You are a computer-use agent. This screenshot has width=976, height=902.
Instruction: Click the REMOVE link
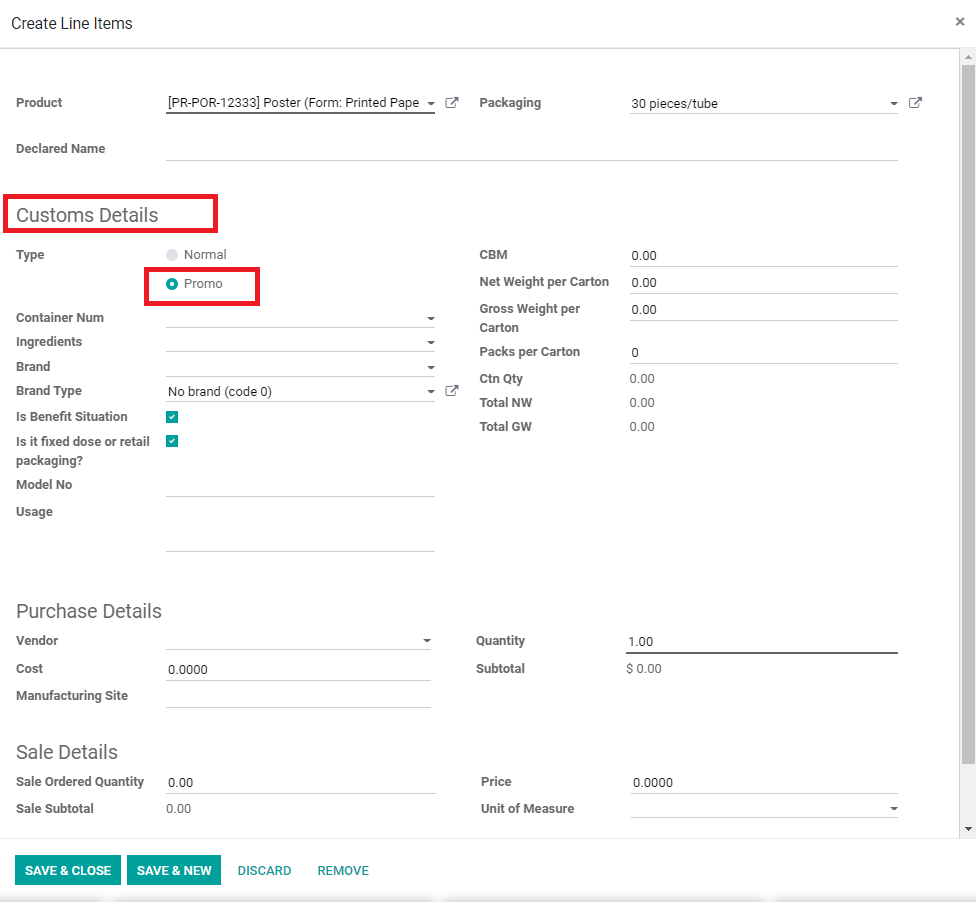(x=343, y=870)
